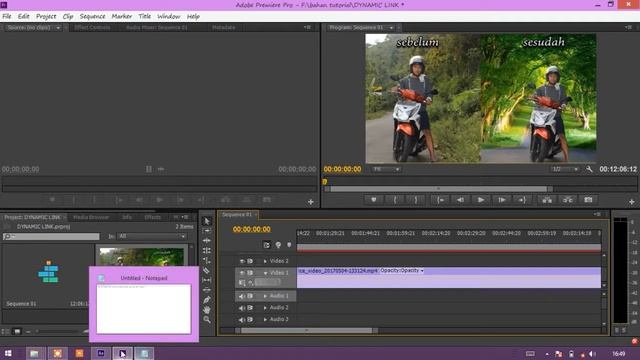Switch Project panel to list view
The height and width of the screenshot is (360, 640).
coord(6,331)
